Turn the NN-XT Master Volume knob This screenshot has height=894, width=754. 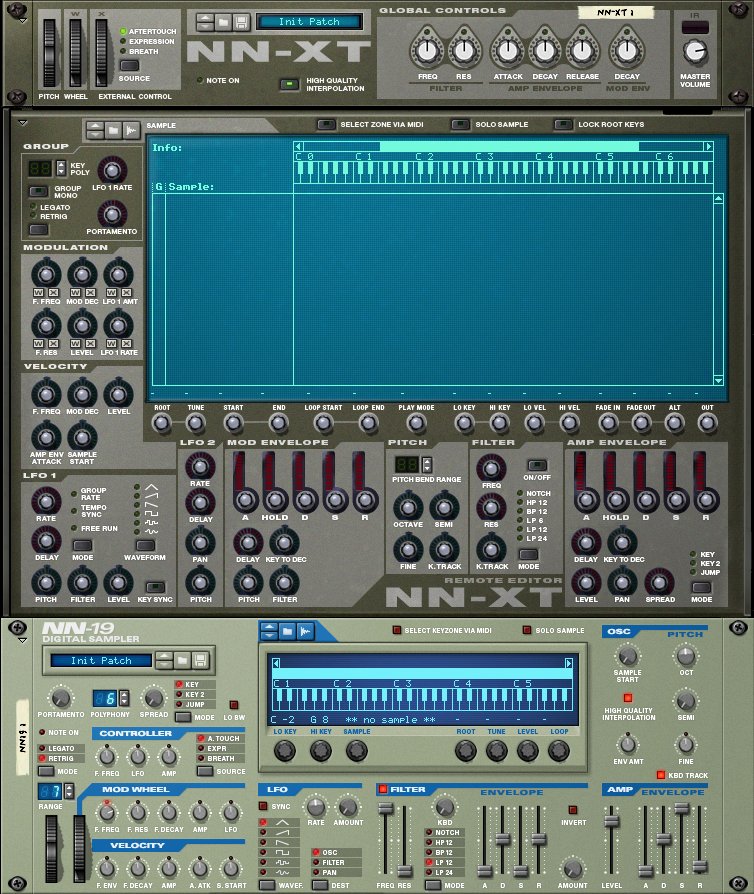coord(694,50)
